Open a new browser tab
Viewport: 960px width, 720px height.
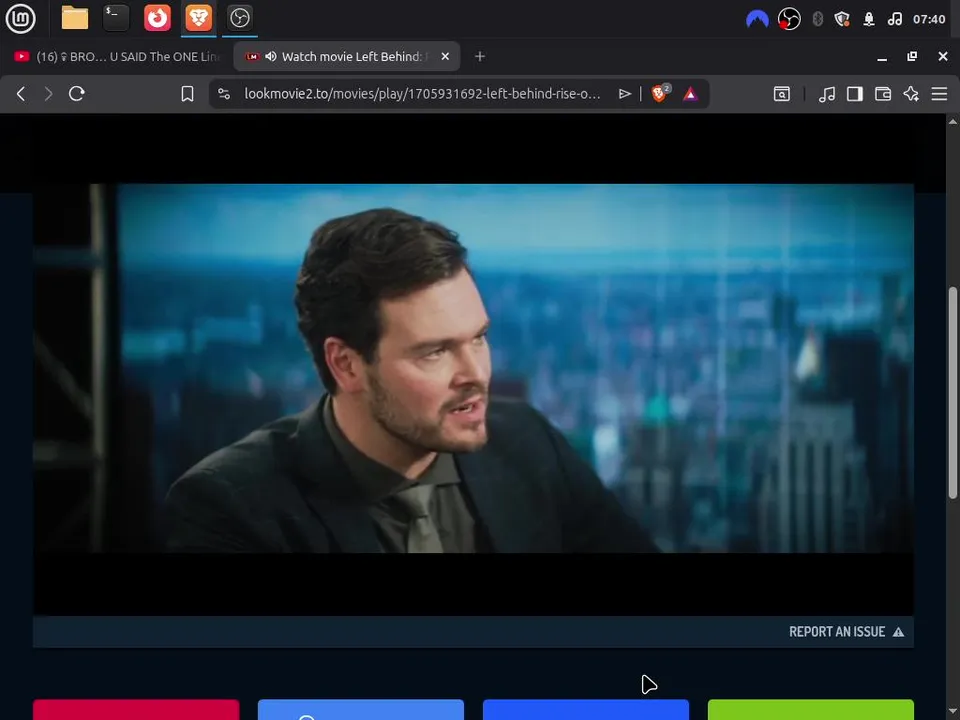tap(480, 56)
